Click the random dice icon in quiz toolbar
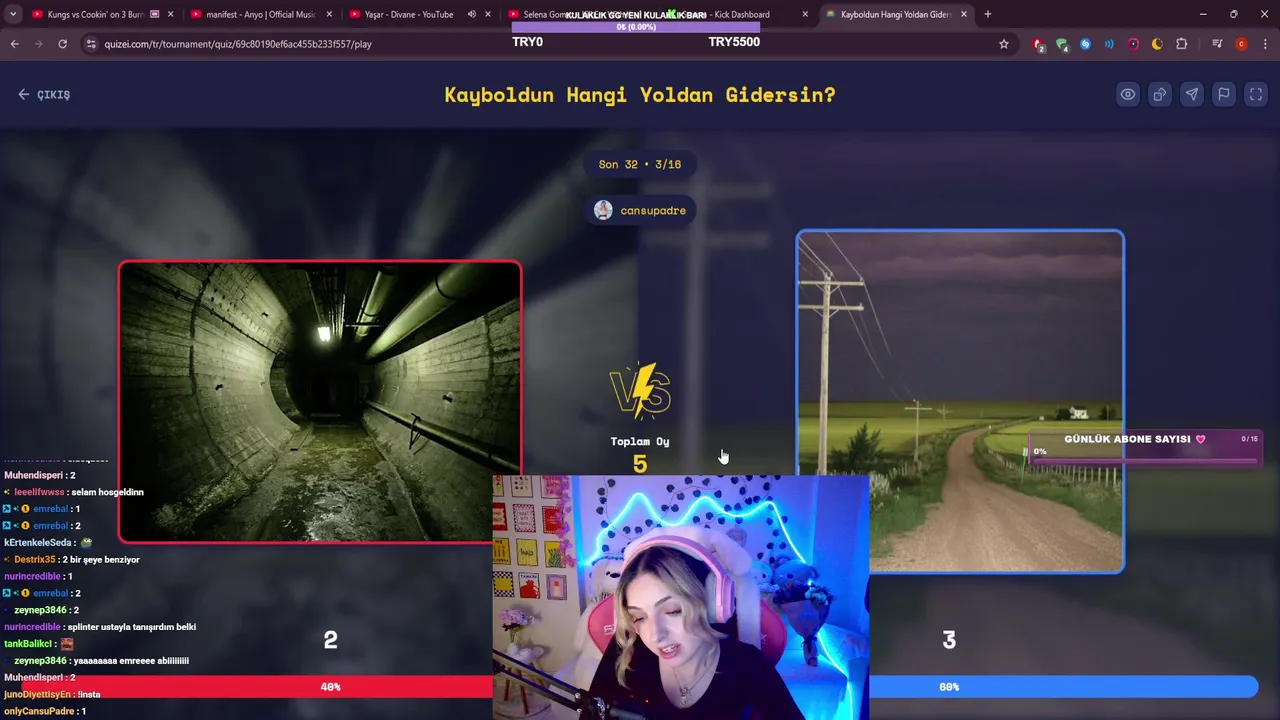This screenshot has height=720, width=1280. click(1159, 94)
